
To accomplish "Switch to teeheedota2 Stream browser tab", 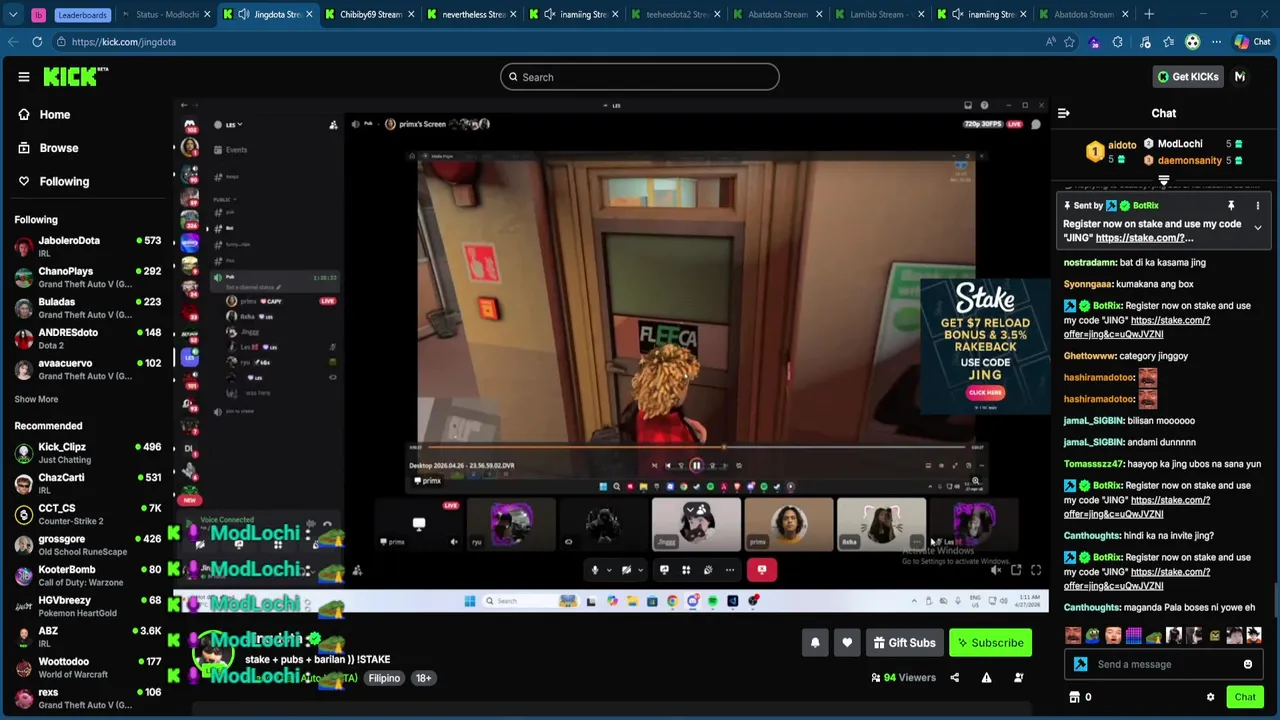I will pos(677,14).
